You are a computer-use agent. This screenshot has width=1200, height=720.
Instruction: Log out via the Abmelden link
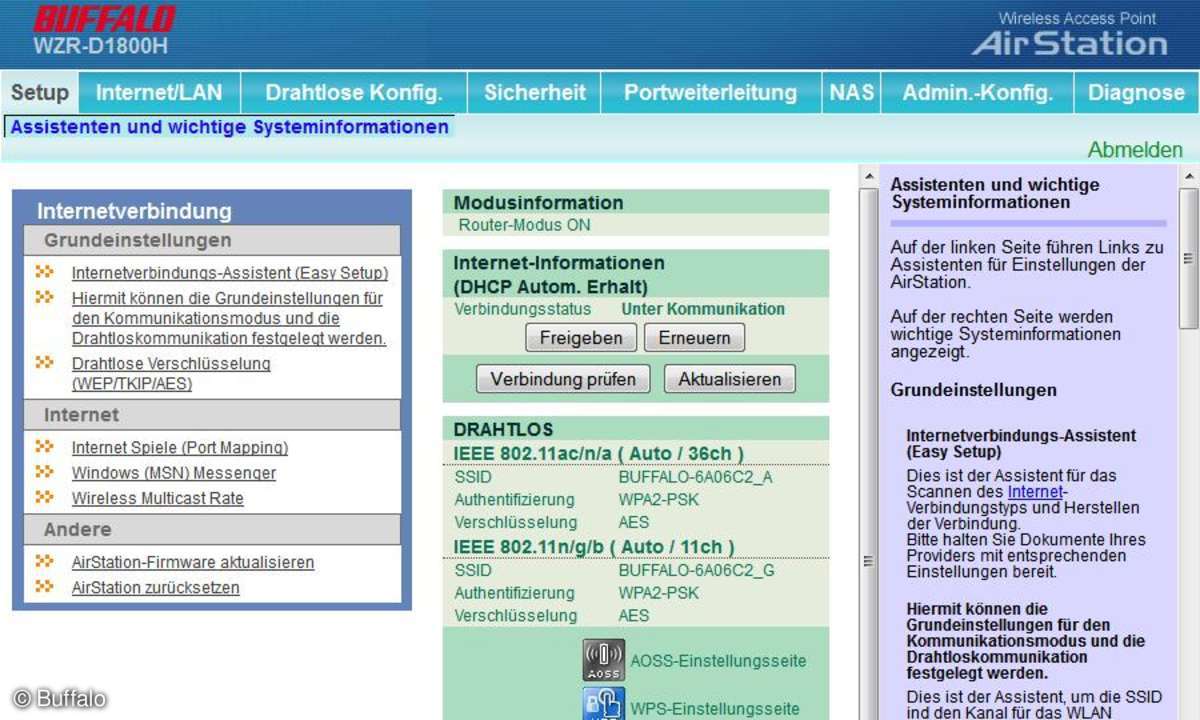[x=1134, y=150]
